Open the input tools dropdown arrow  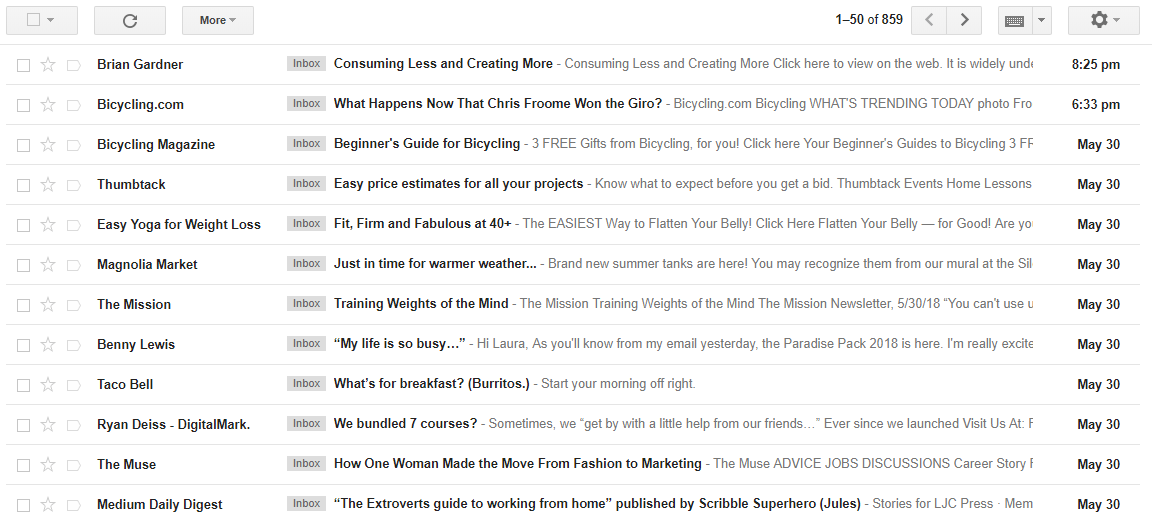1042,21
